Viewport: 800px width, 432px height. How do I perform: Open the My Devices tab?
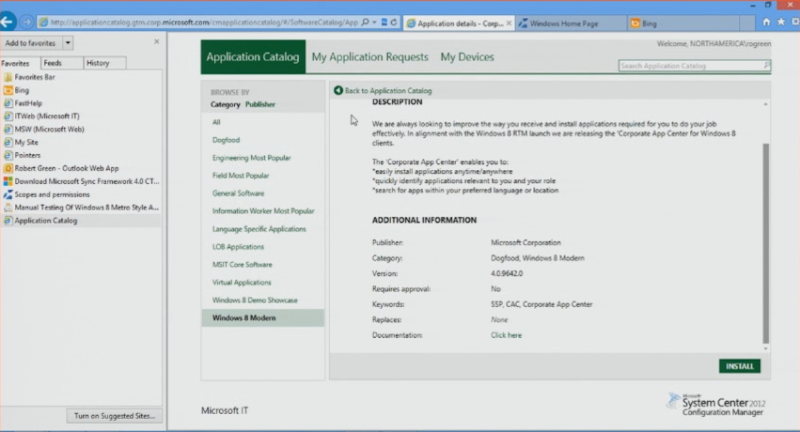click(467, 57)
